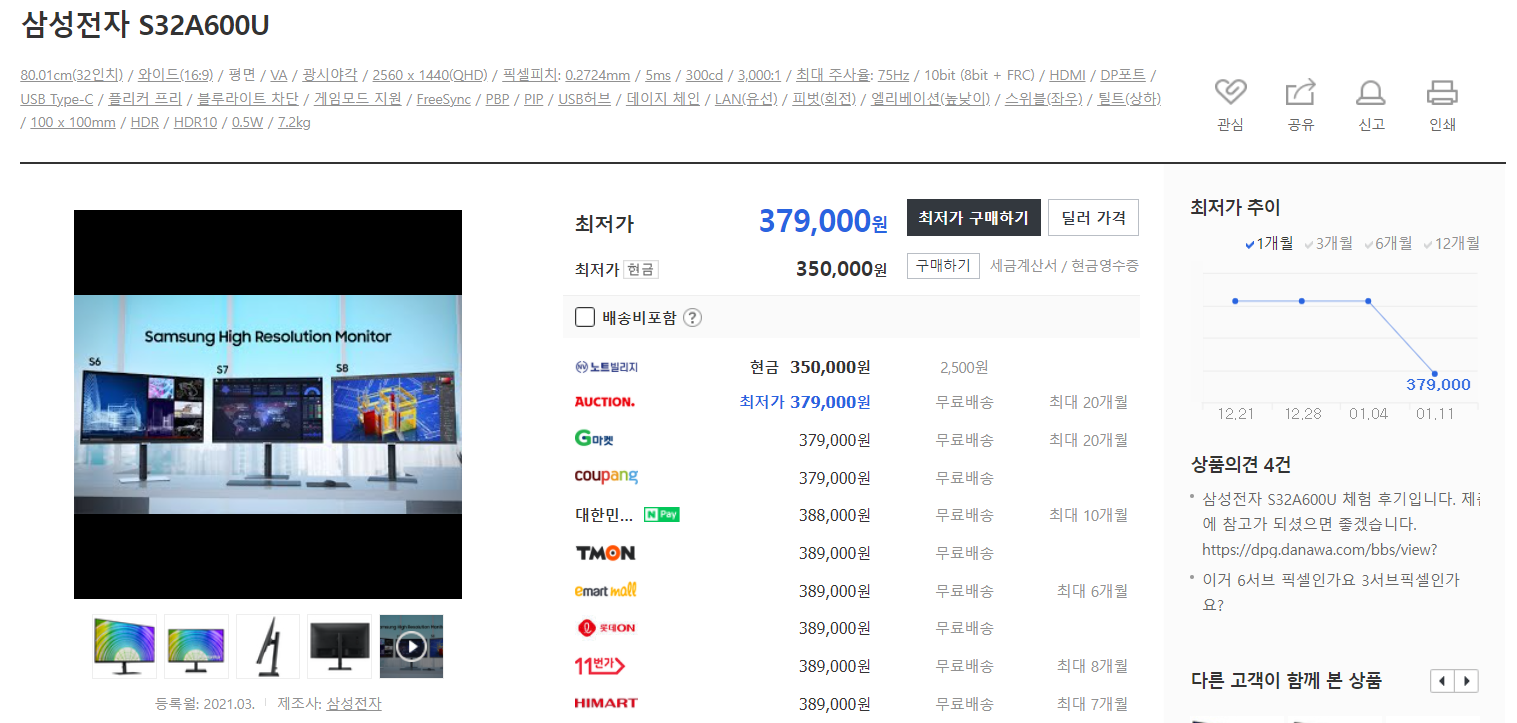This screenshot has height=723, width=1517.
Task: Open the 11번가 seller logo
Action: click(600, 665)
